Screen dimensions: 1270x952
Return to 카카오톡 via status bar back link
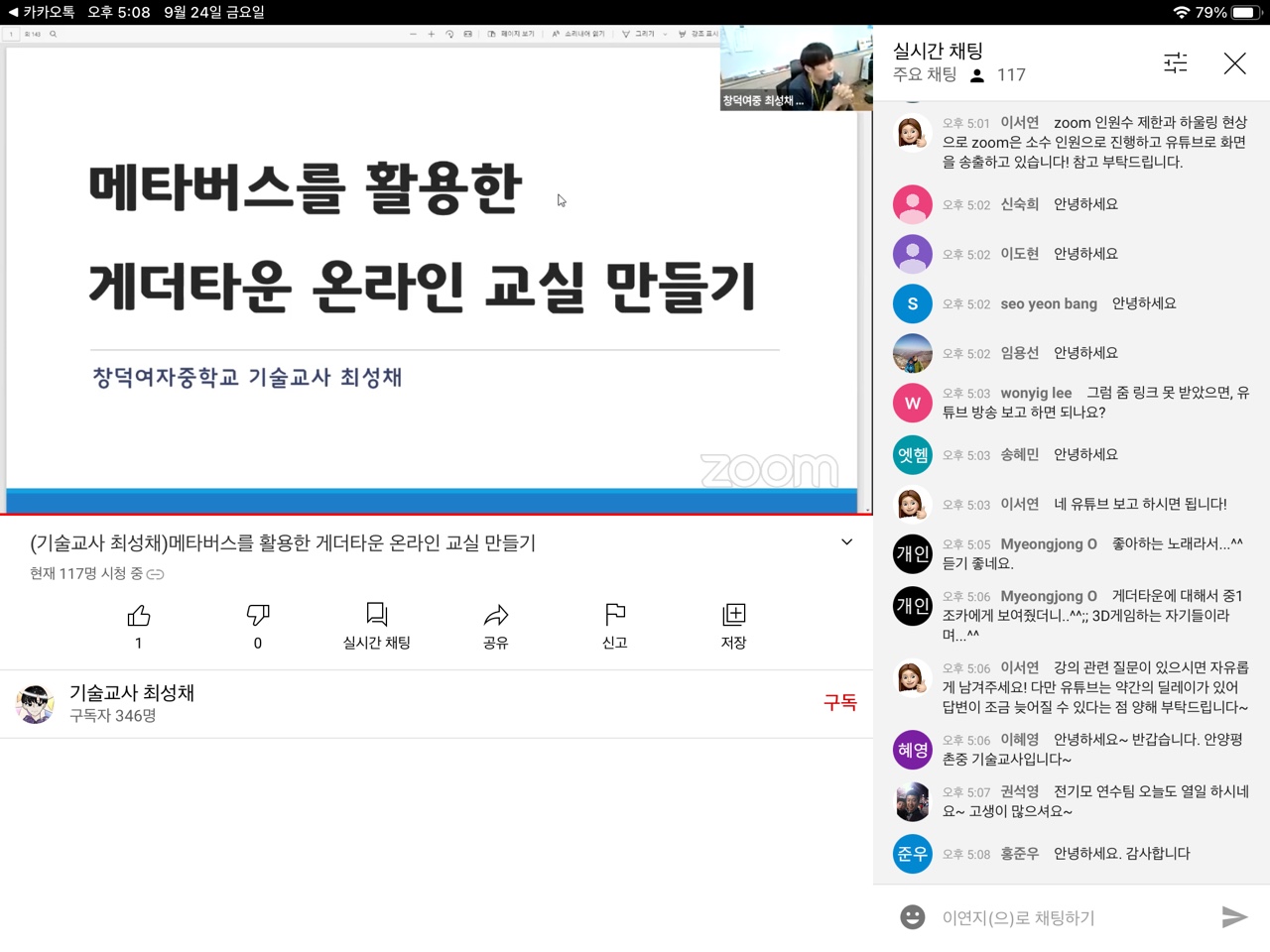[42, 12]
